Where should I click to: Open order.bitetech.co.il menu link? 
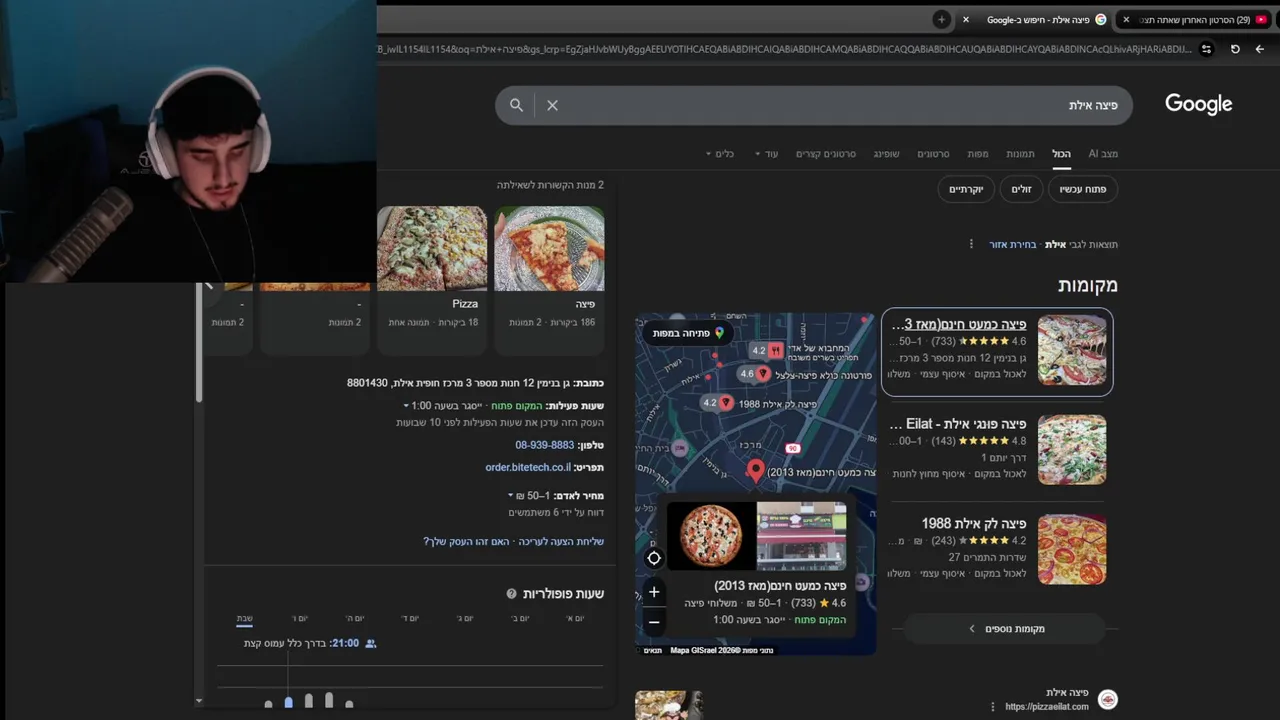pyautogui.click(x=528, y=467)
